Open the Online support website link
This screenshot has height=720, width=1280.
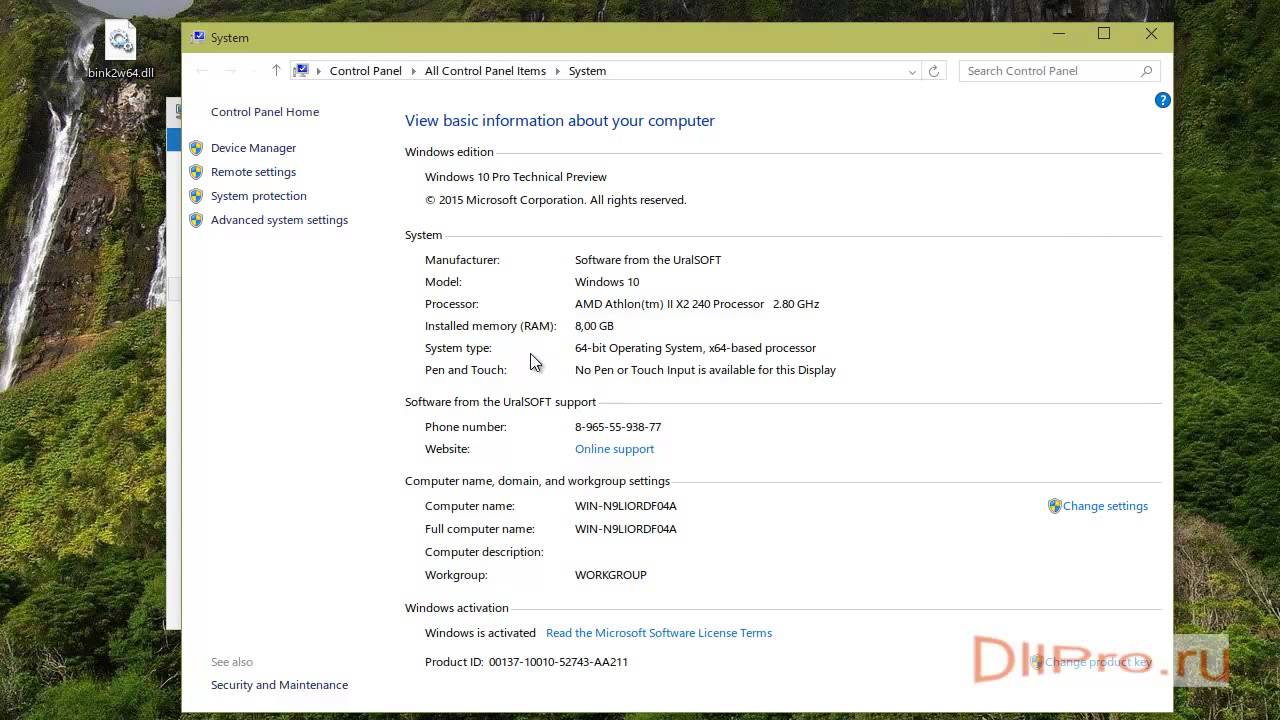click(614, 449)
